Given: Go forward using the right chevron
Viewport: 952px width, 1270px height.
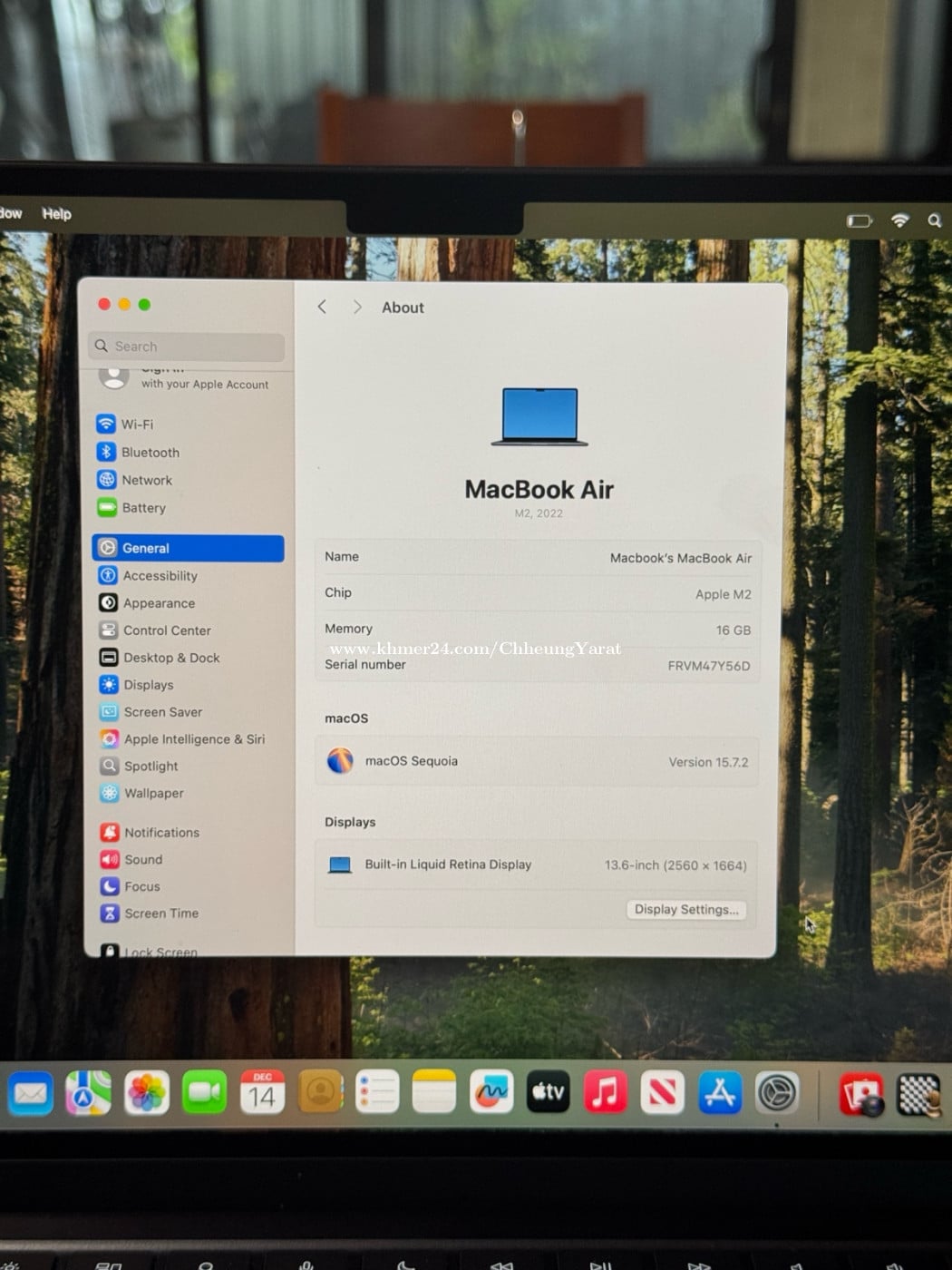Looking at the screenshot, I should point(357,308).
